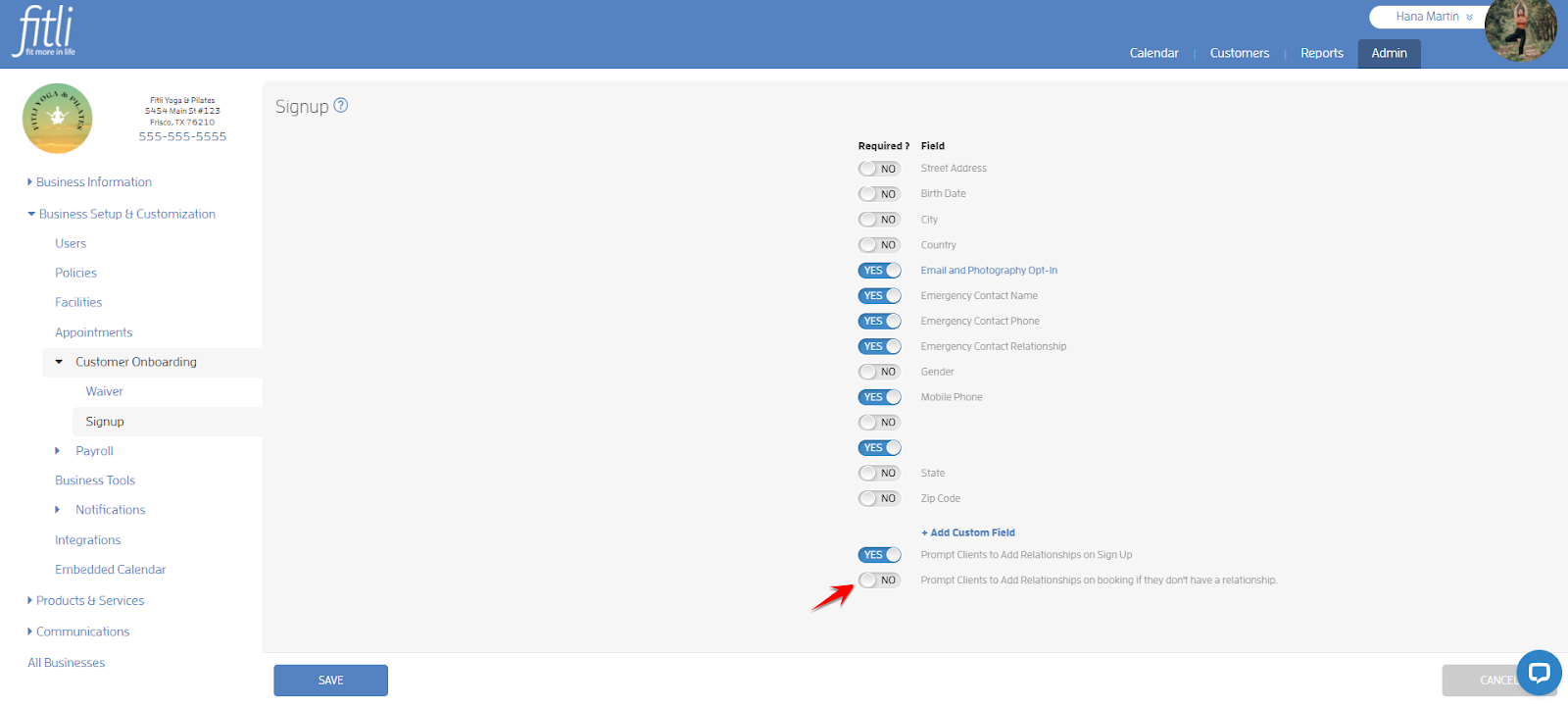
Task: Open Waiver under Customer Onboarding
Action: [104, 391]
